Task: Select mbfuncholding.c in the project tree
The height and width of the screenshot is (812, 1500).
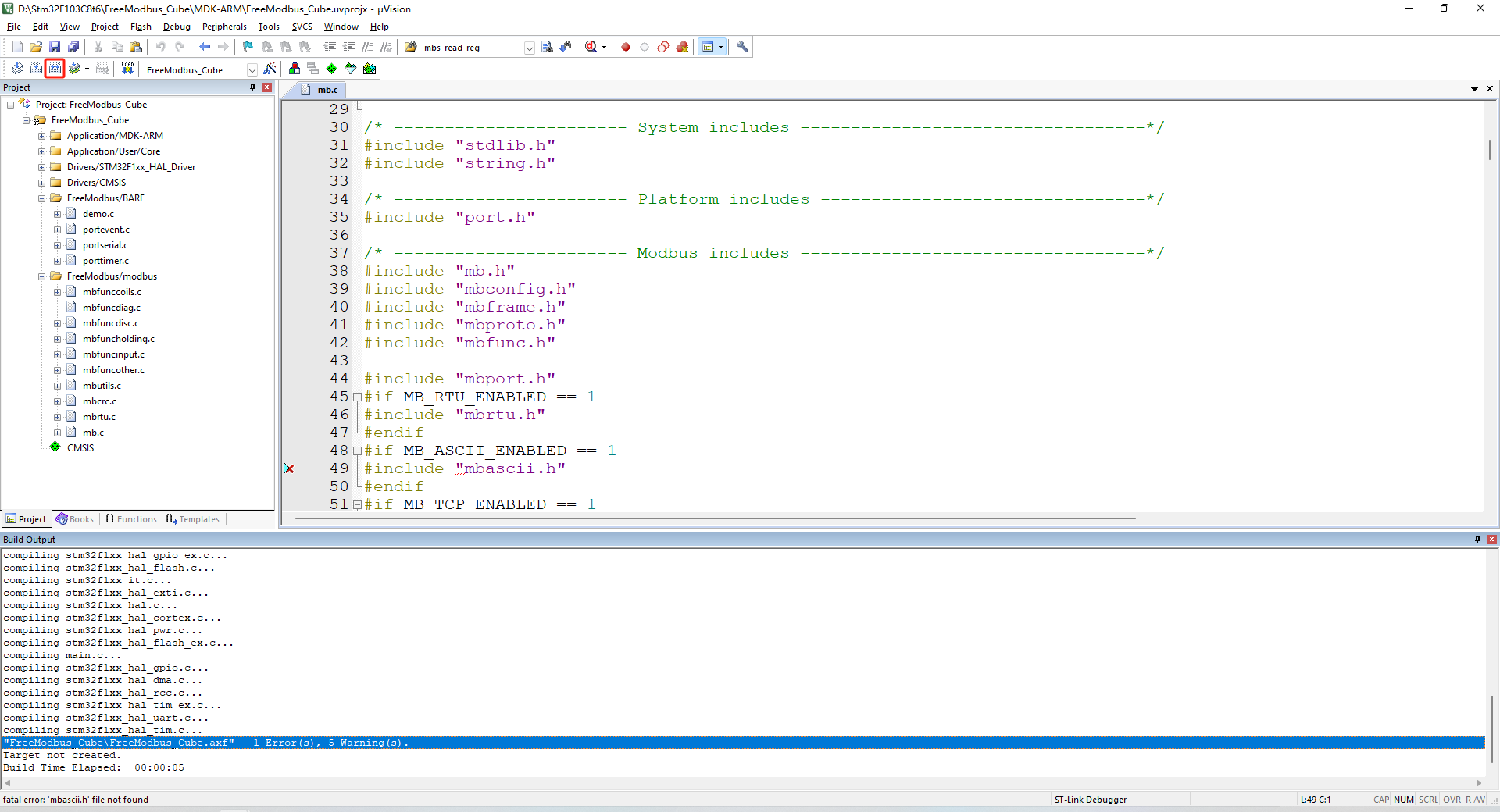Action: pyautogui.click(x=119, y=339)
